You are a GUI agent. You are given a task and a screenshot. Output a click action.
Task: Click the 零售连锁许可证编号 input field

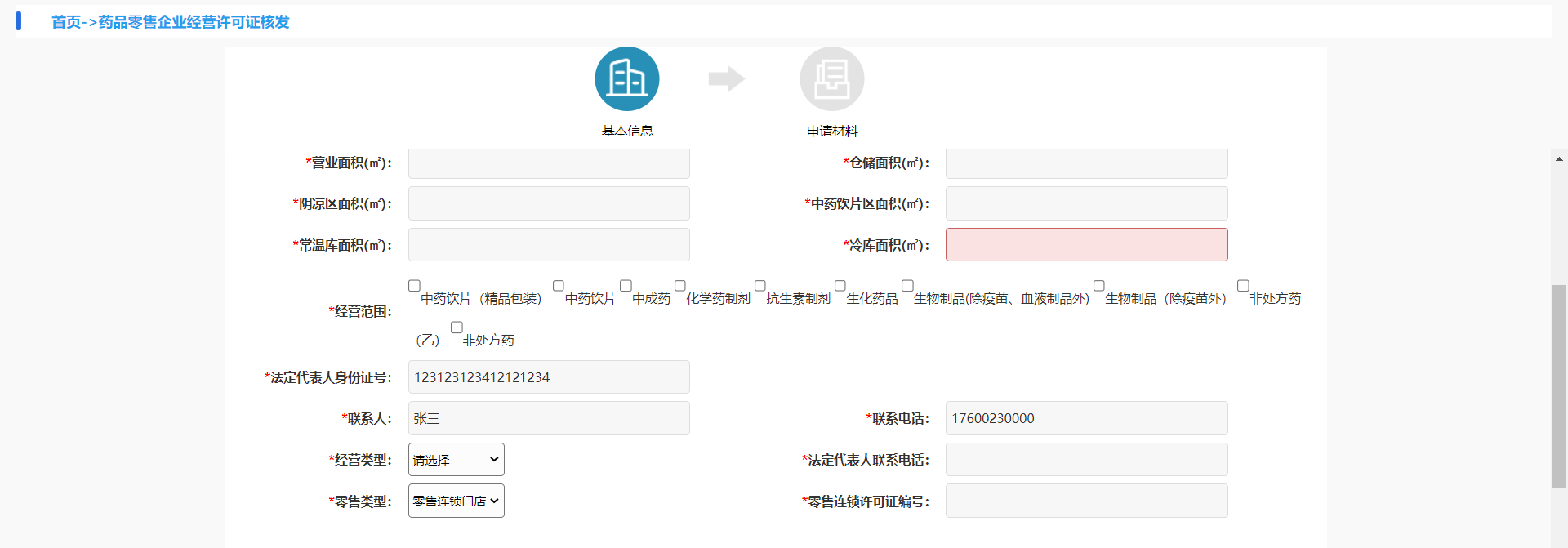pos(1086,501)
